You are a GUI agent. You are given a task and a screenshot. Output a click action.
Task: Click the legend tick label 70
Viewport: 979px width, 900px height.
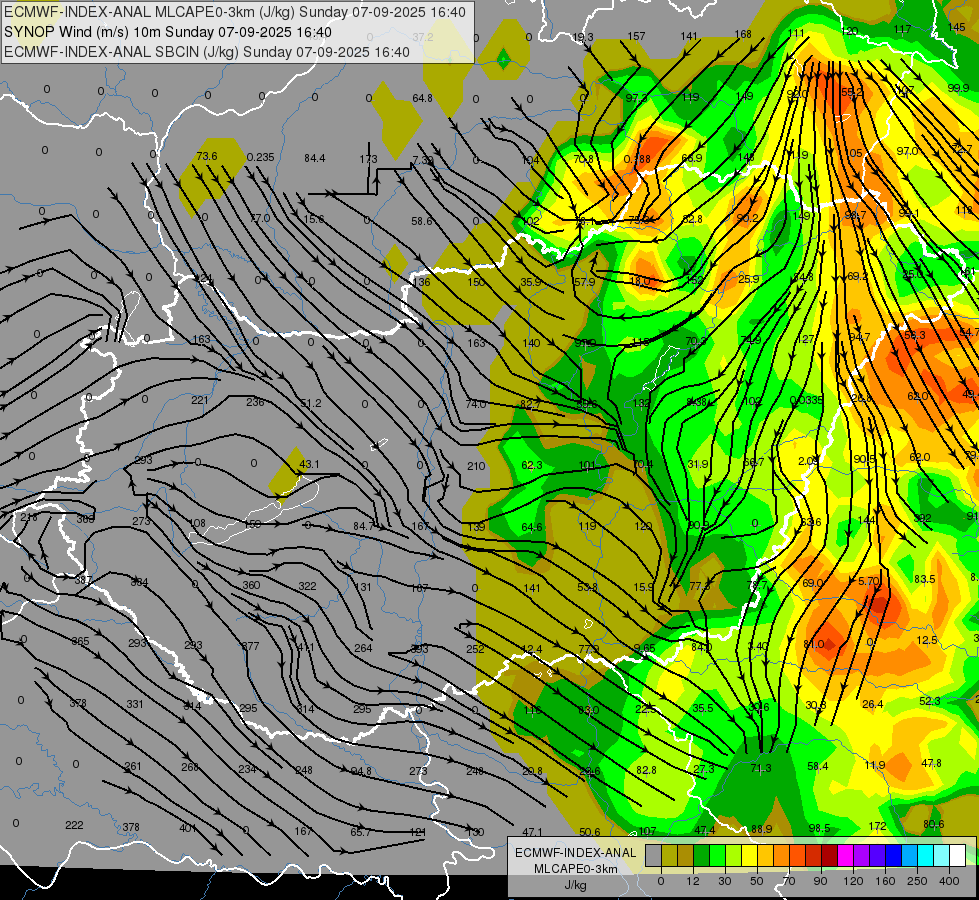789,881
